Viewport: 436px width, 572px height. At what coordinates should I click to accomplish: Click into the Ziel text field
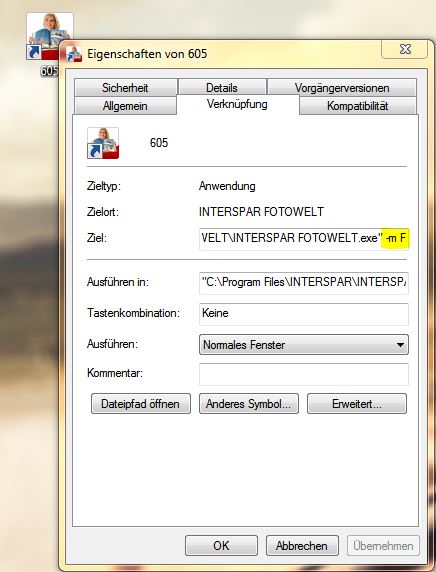pyautogui.click(x=304, y=239)
